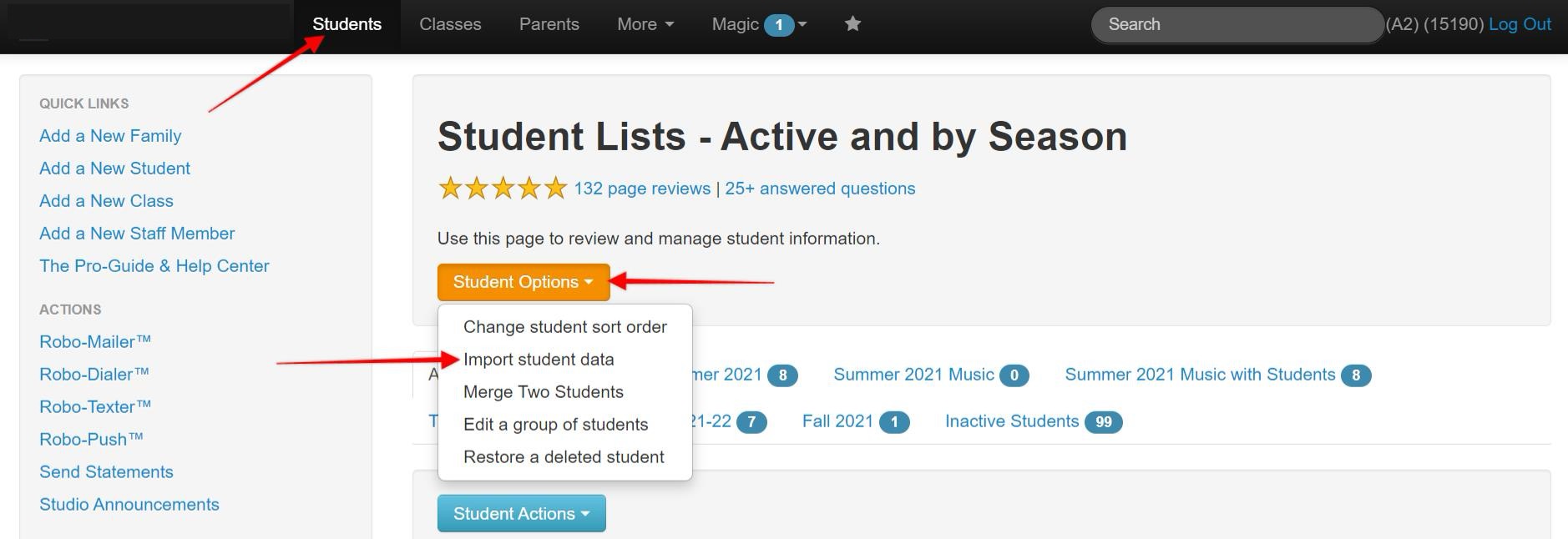
Task: Select Import student data
Action: coord(539,360)
